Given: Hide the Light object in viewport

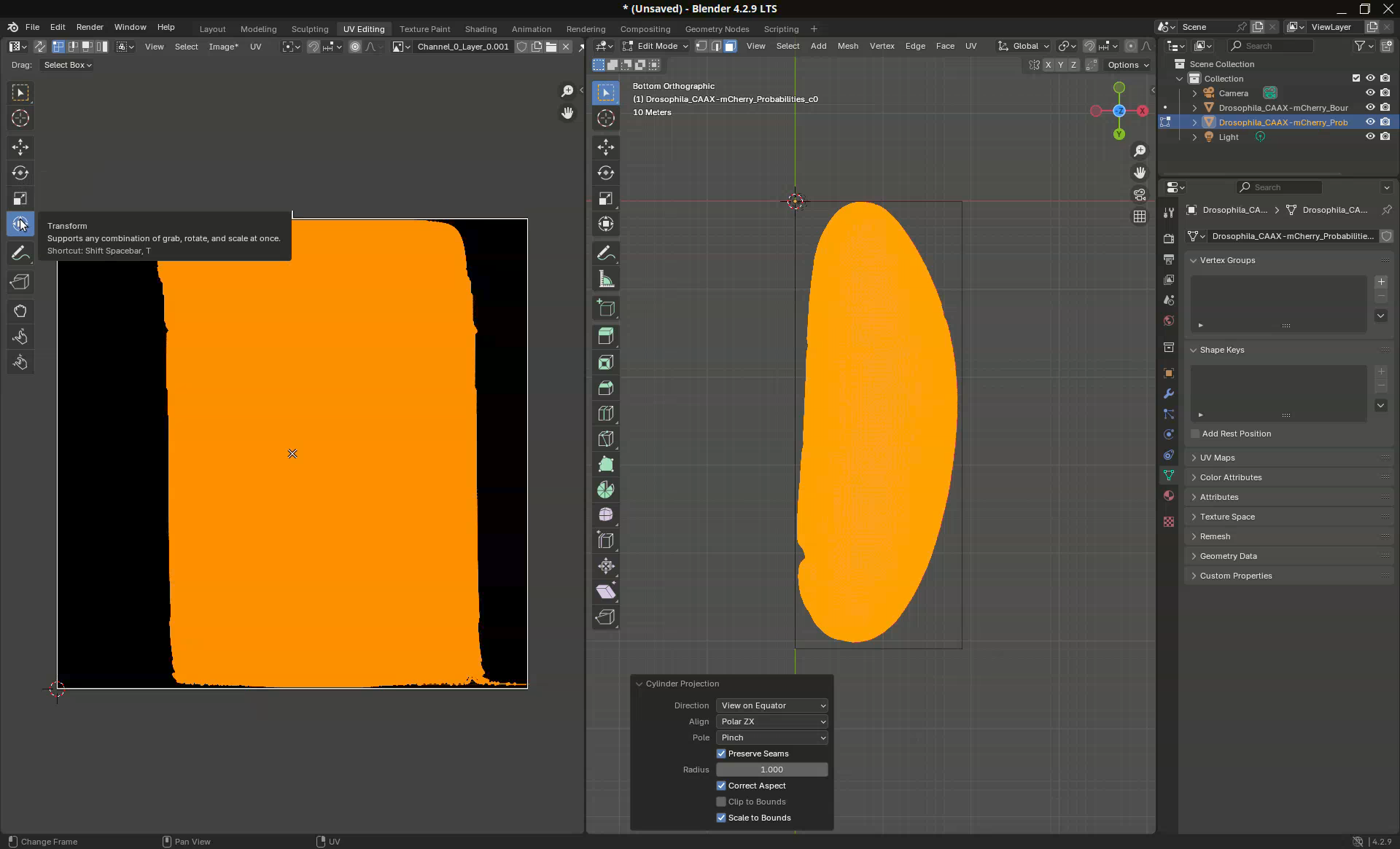Looking at the screenshot, I should click(x=1370, y=137).
